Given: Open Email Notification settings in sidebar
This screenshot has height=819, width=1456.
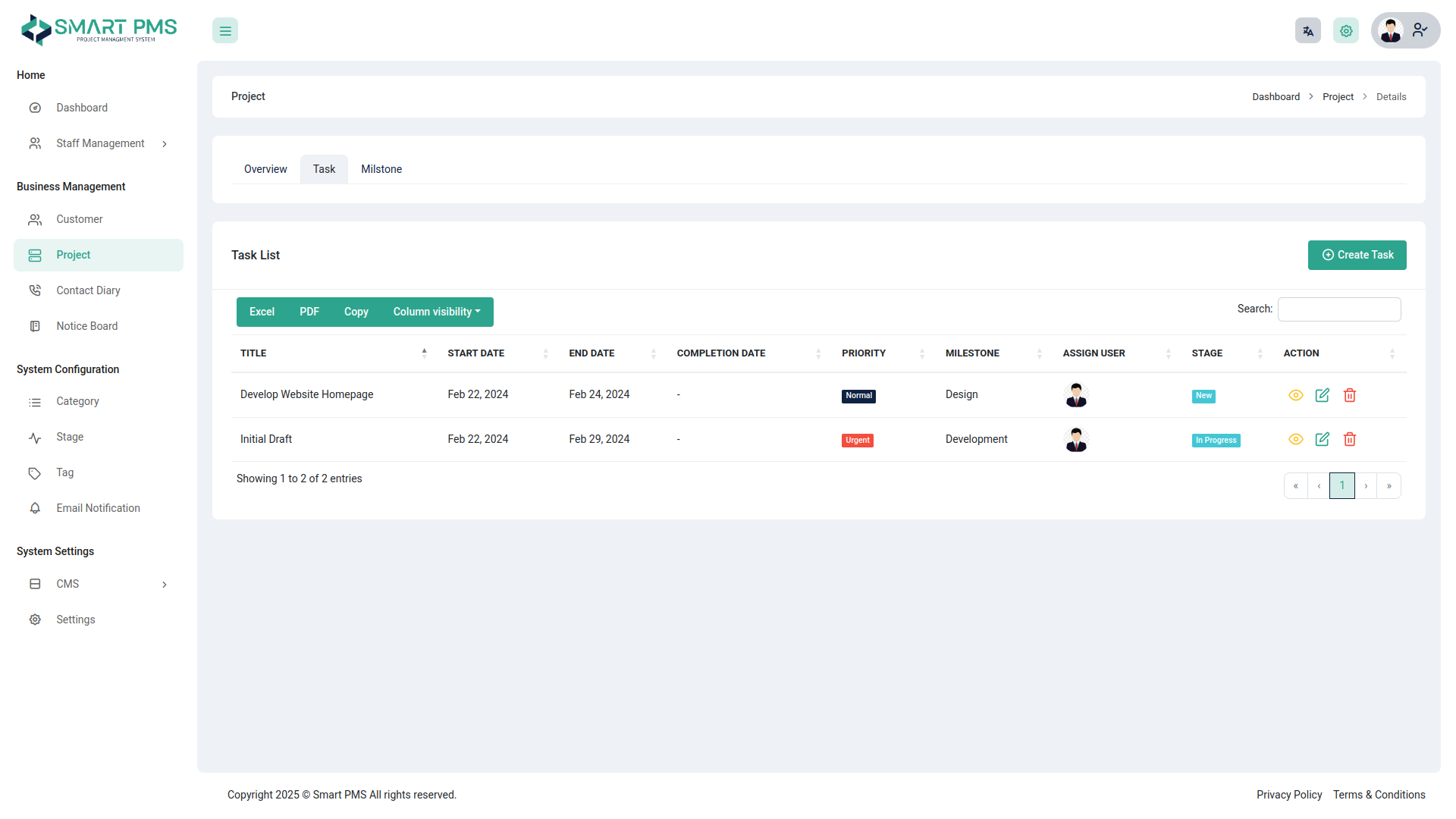Looking at the screenshot, I should pos(98,508).
